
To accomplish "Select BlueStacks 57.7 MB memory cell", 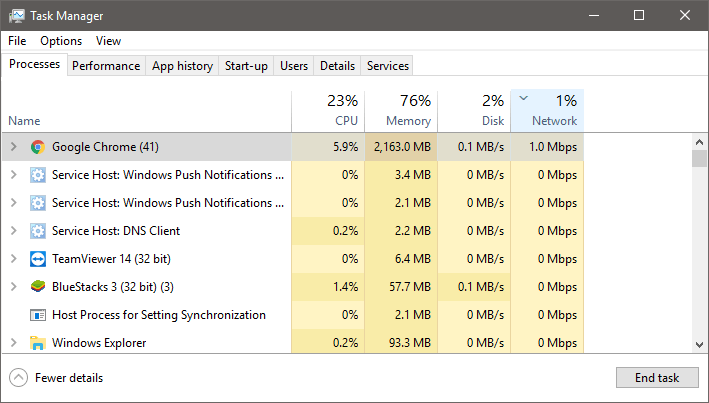I will click(401, 287).
